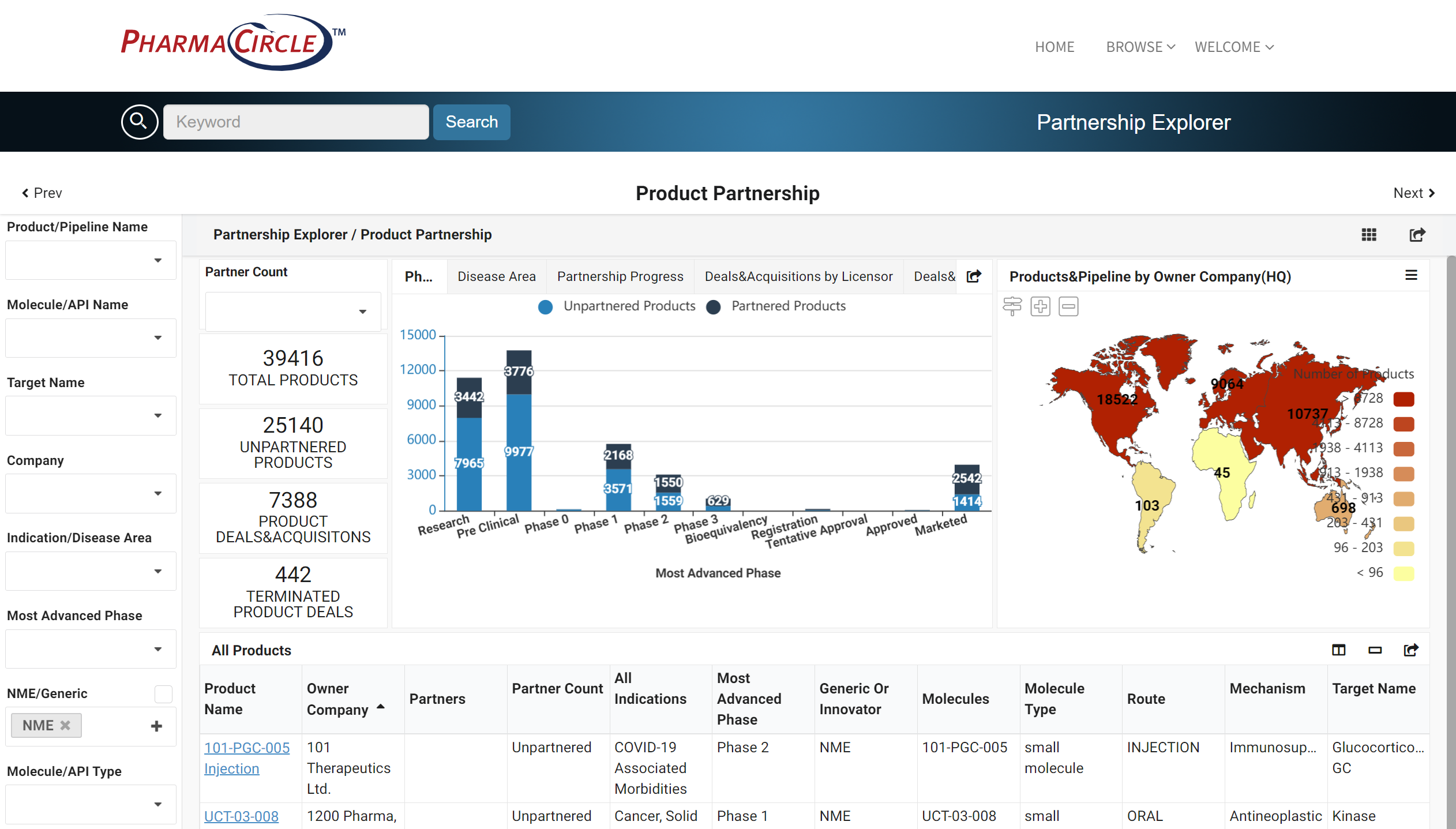Viewport: 1456px width, 829px height.
Task: Open the BROWSE navigation menu
Action: 1140,47
